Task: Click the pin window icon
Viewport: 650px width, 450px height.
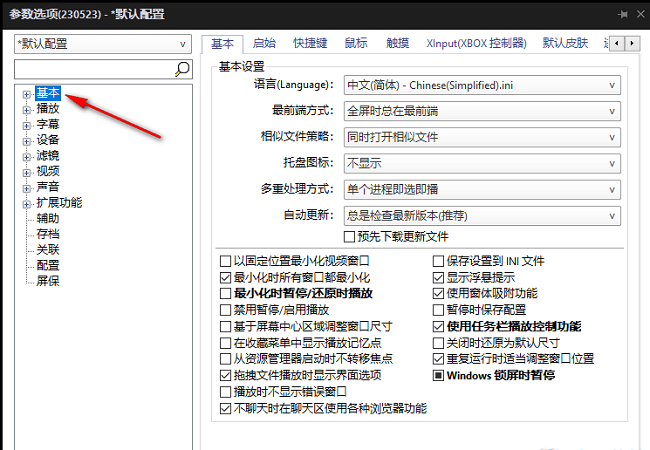Action: click(x=622, y=15)
